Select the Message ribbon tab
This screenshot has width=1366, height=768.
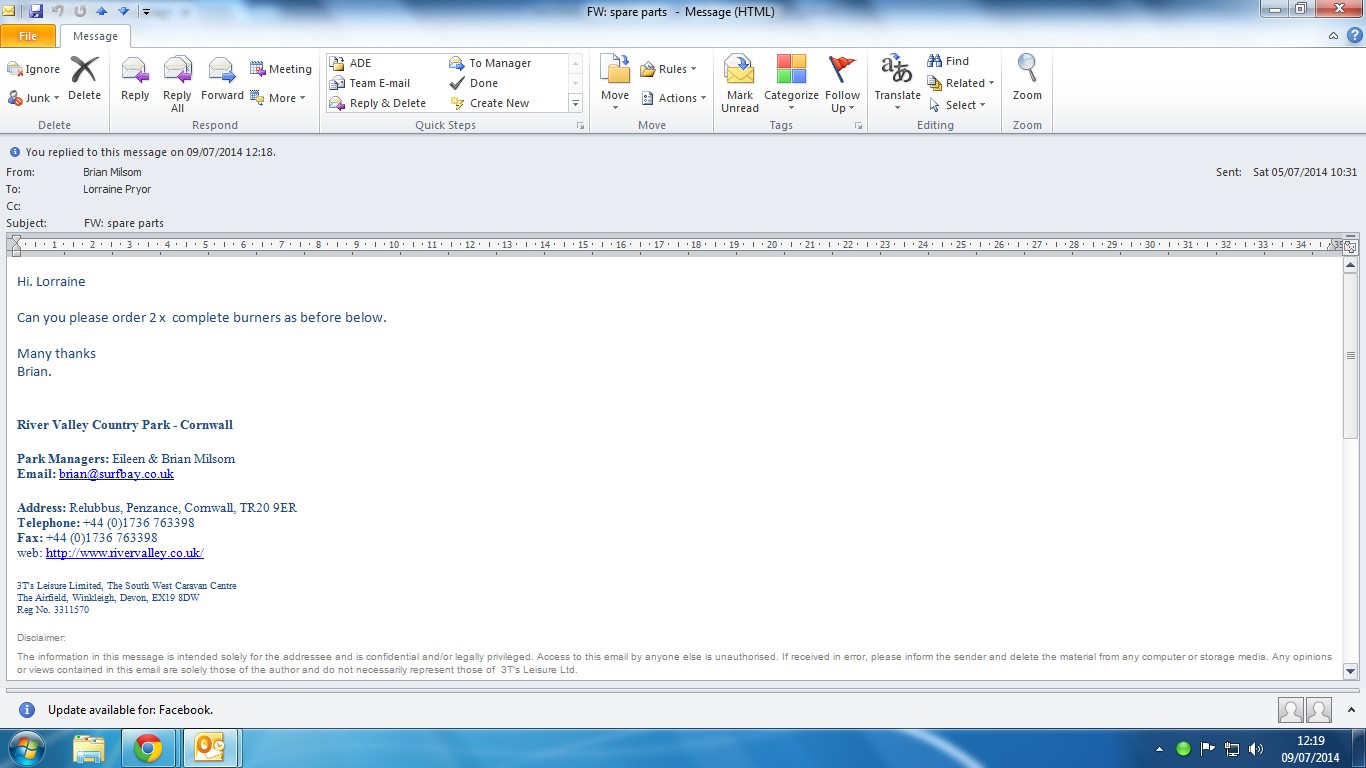[x=95, y=36]
